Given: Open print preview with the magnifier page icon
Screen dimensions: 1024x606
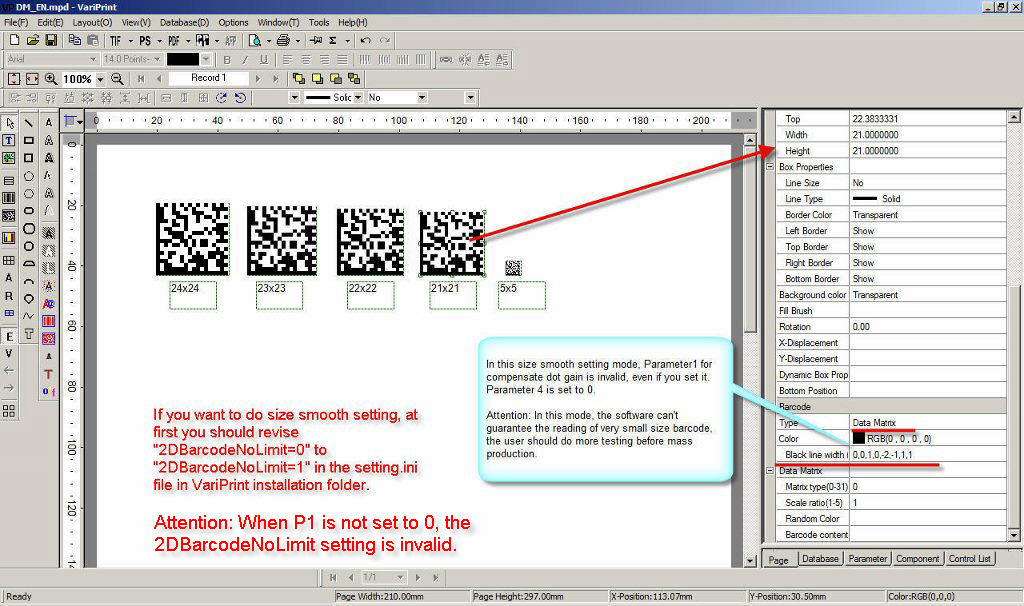Looking at the screenshot, I should coord(255,40).
